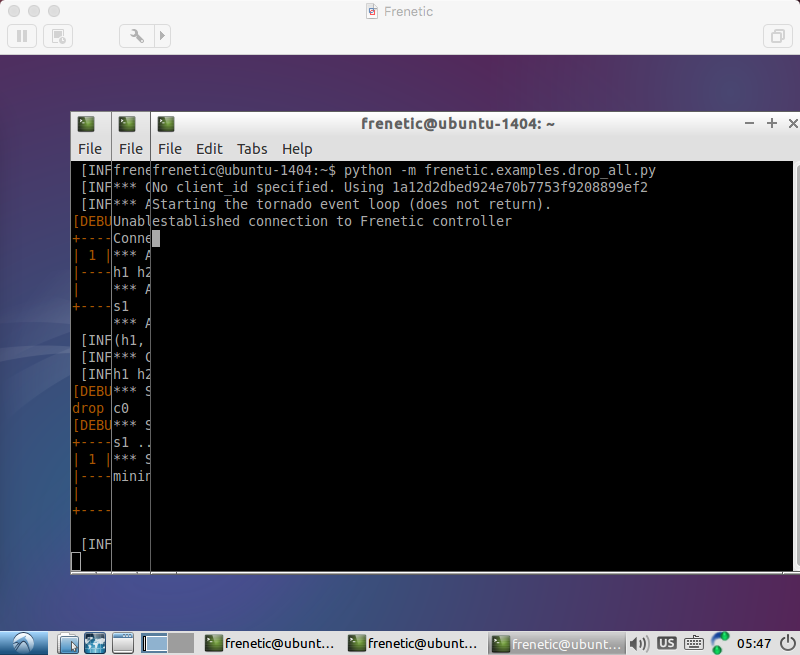Viewport: 800px width, 655px height.
Task: Click the front terminal window's title icon
Action: (x=166, y=124)
